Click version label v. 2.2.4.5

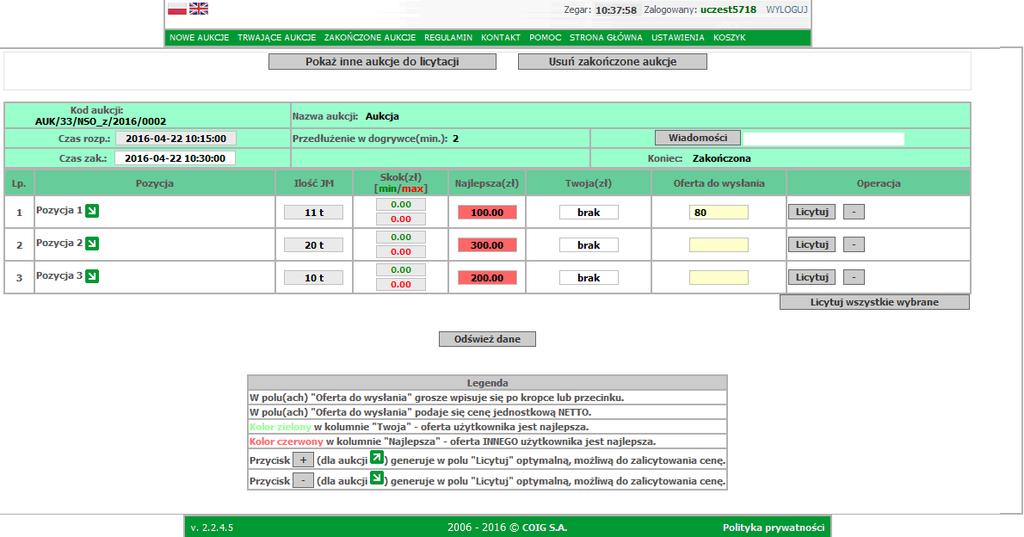coord(212,527)
